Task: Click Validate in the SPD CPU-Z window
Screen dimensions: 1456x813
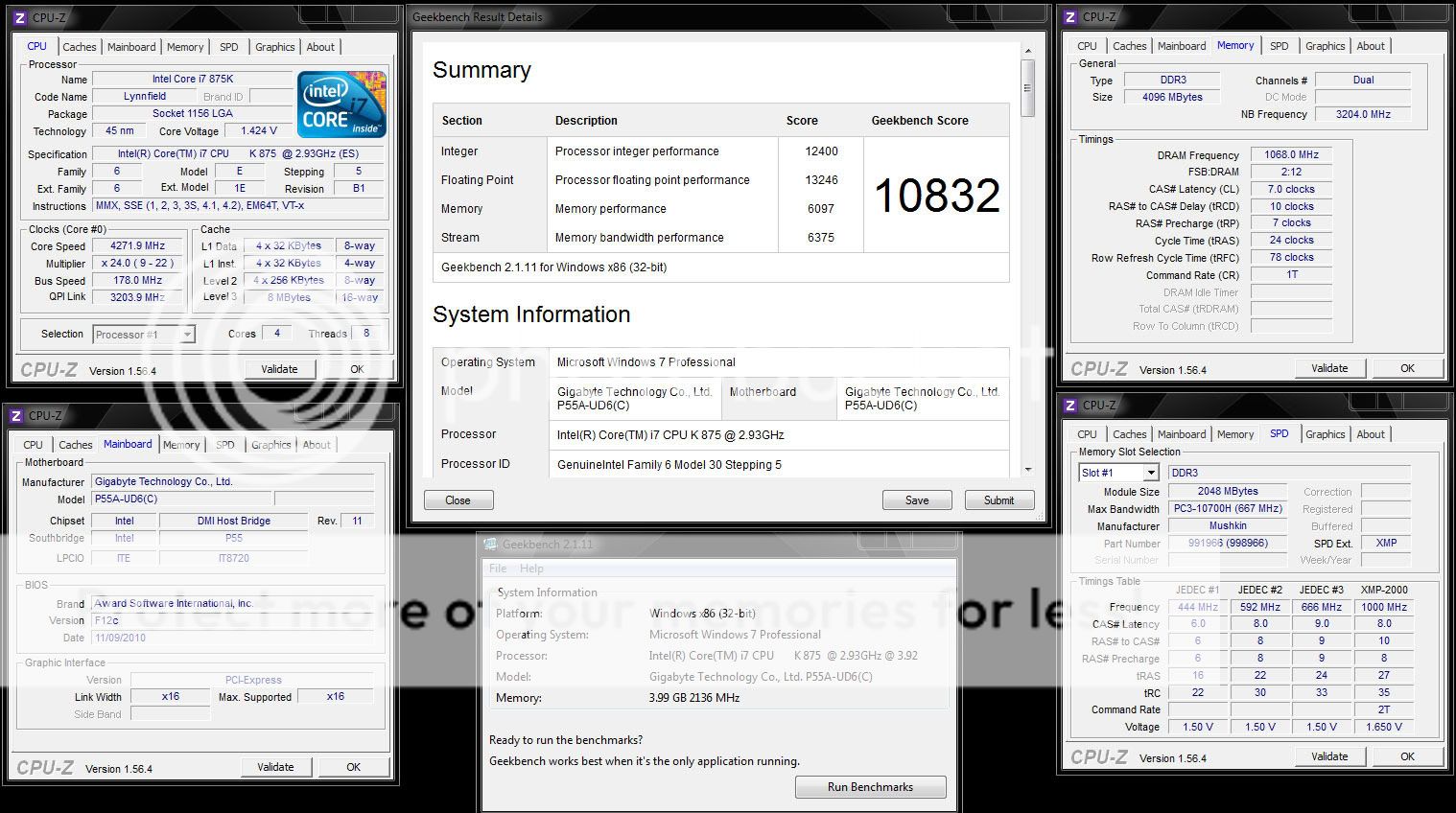Action: [1329, 756]
